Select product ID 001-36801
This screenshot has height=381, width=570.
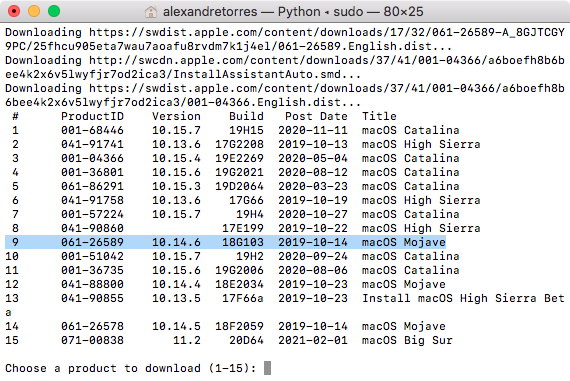(92, 172)
